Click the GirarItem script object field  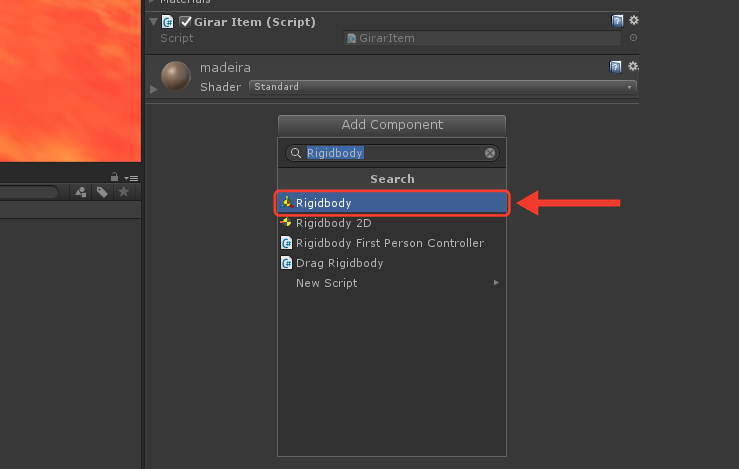pyautogui.click(x=482, y=38)
